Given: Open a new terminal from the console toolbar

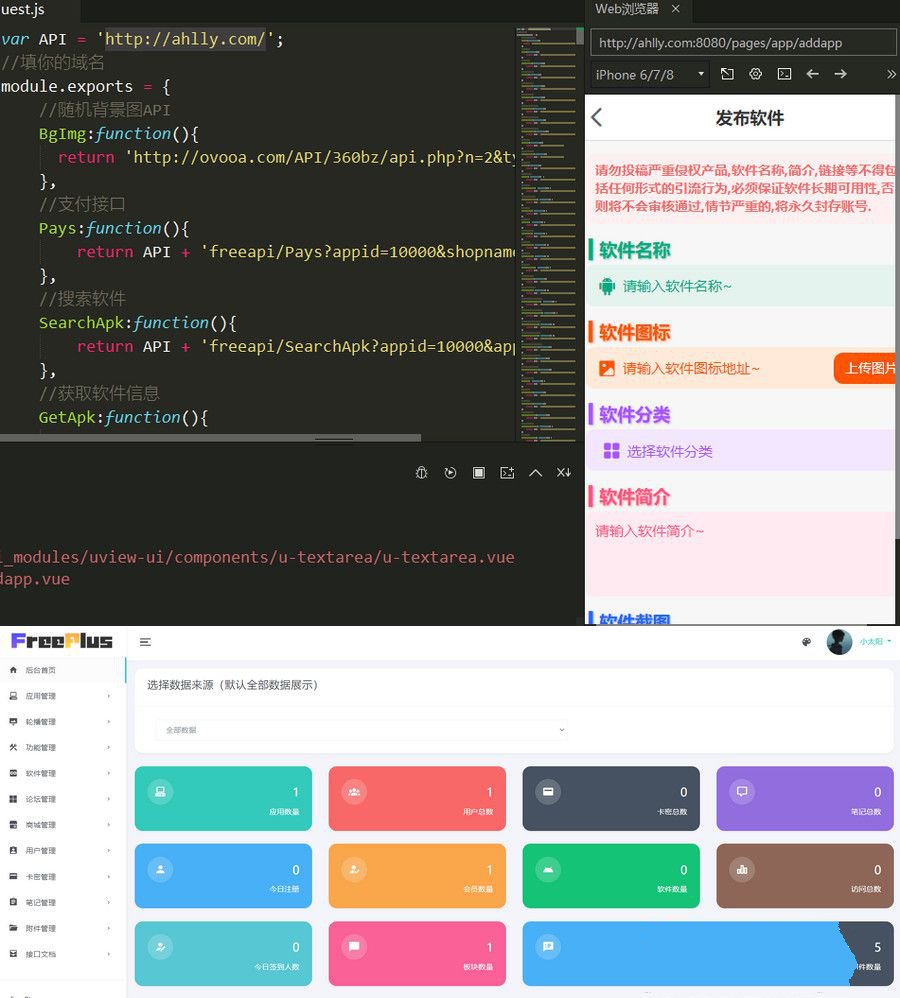Looking at the screenshot, I should [x=506, y=472].
